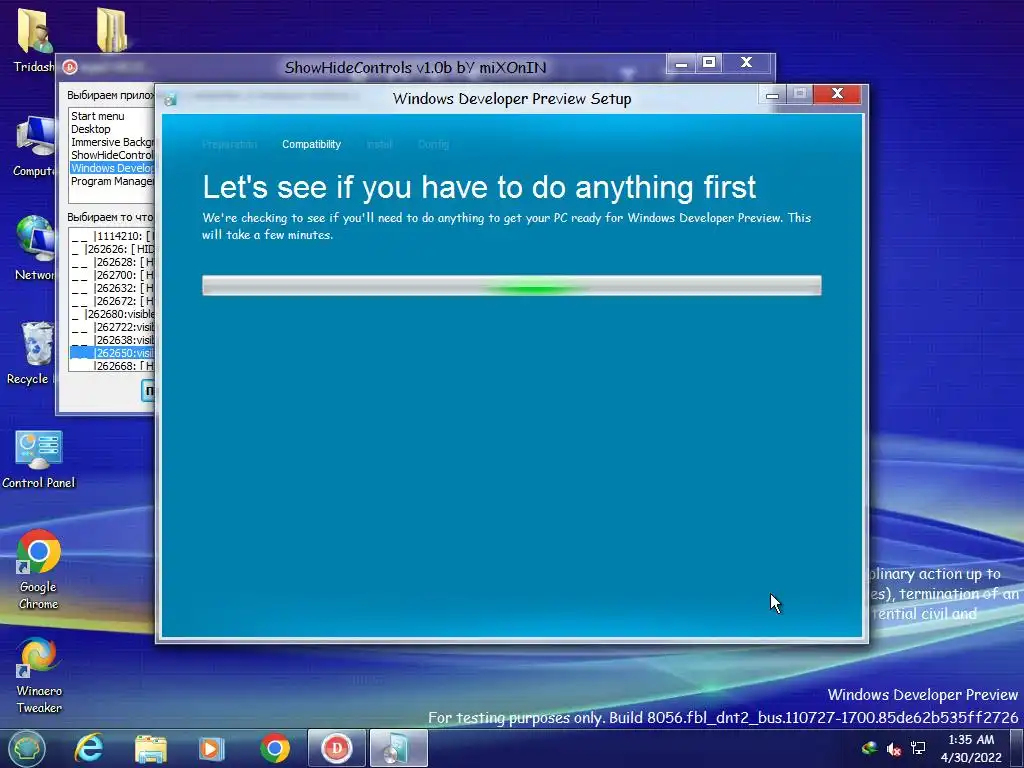This screenshot has height=768, width=1024.
Task: Open the Computer desktop icon
Action: pyautogui.click(x=34, y=146)
